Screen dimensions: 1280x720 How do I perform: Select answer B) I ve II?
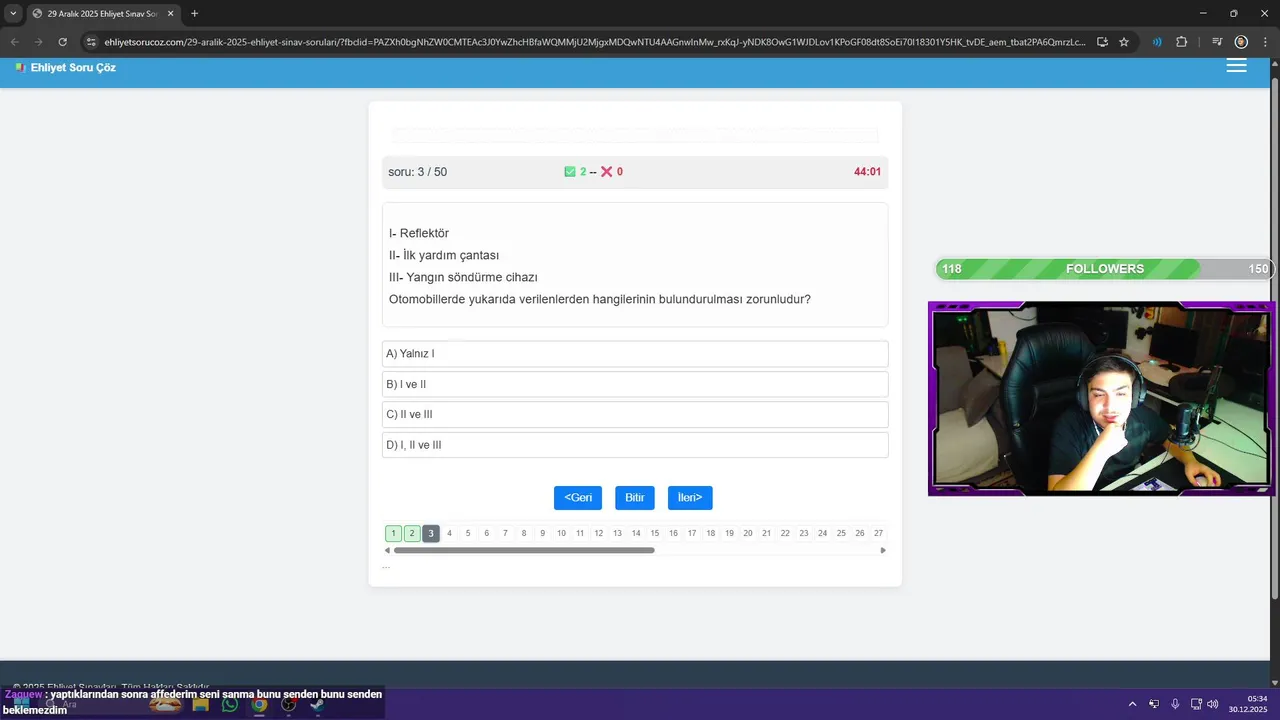(x=635, y=384)
